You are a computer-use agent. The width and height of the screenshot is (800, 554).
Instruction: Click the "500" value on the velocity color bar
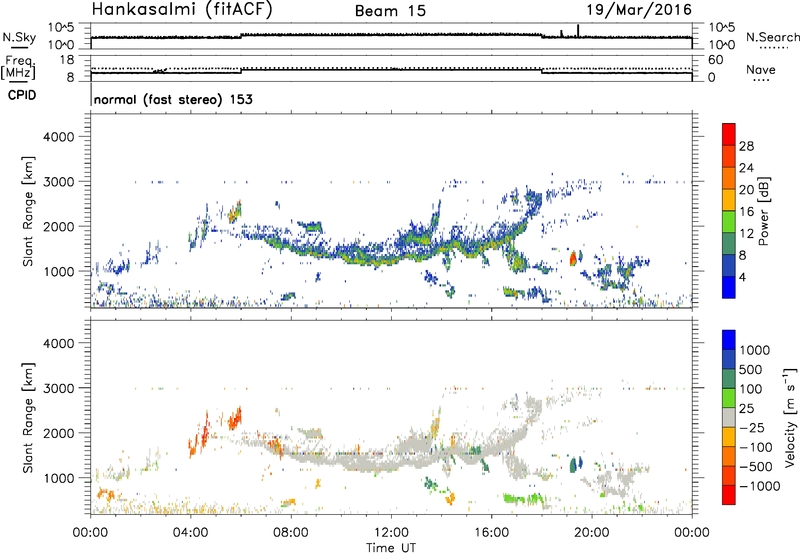750,370
